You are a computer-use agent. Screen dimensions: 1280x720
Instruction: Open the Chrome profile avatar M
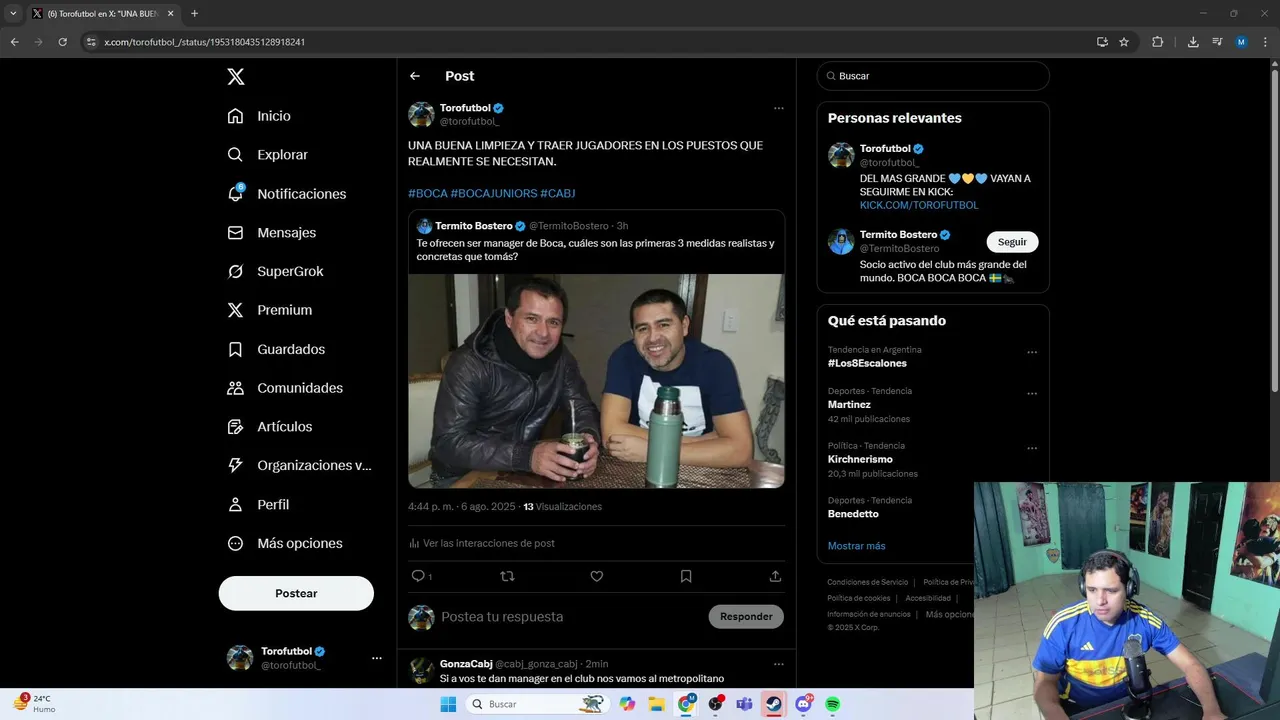[1241, 42]
